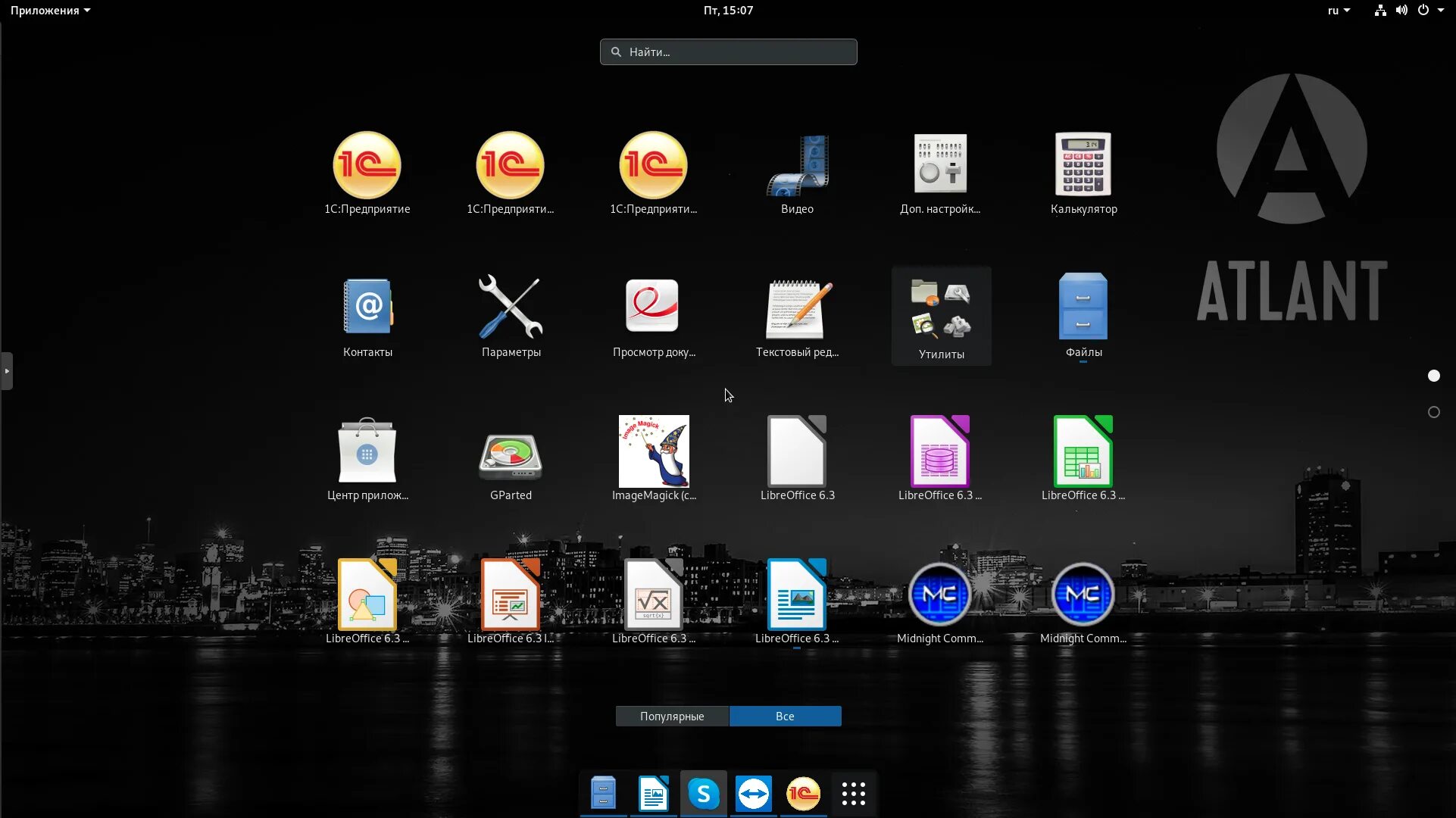Screen dimensions: 1456x818
Task: Launch the Калькулятор app
Action: [x=1083, y=173]
